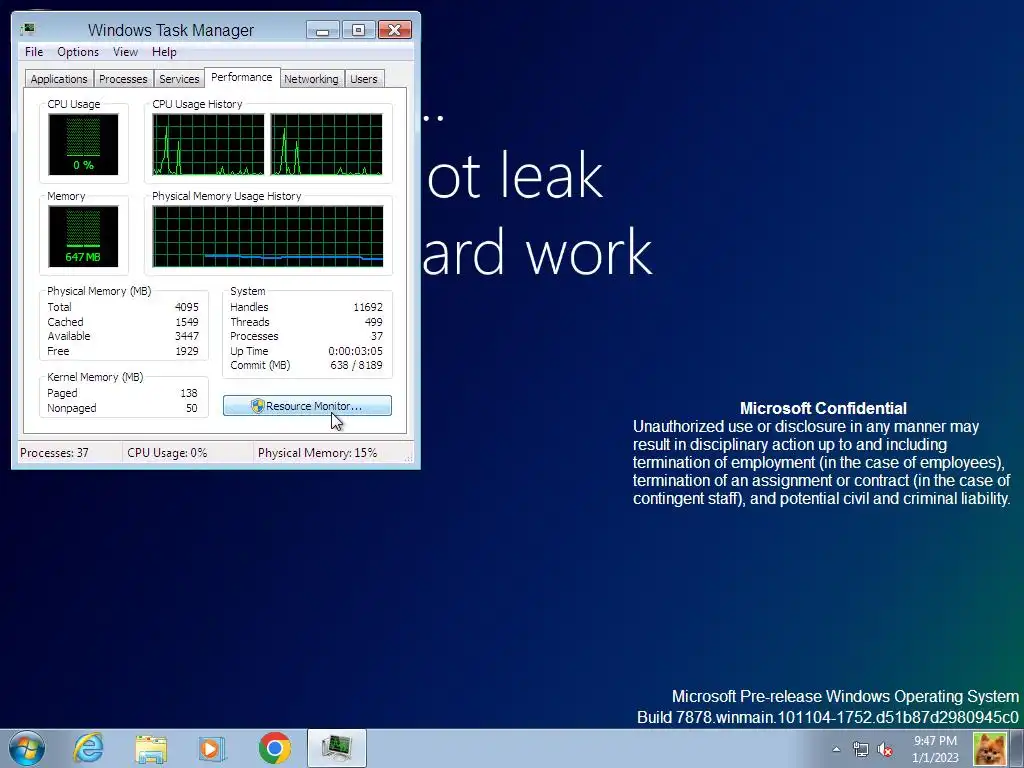Click the dog picture in taskbar corner
The width and height of the screenshot is (1024, 768).
click(x=990, y=749)
